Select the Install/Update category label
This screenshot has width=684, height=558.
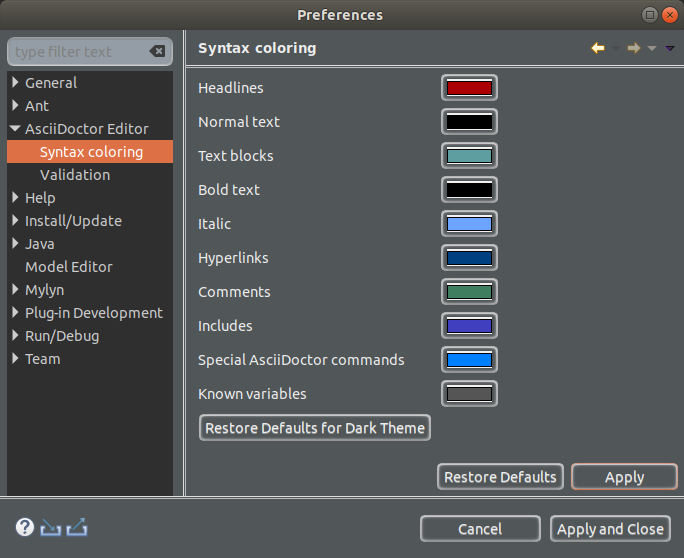click(73, 221)
